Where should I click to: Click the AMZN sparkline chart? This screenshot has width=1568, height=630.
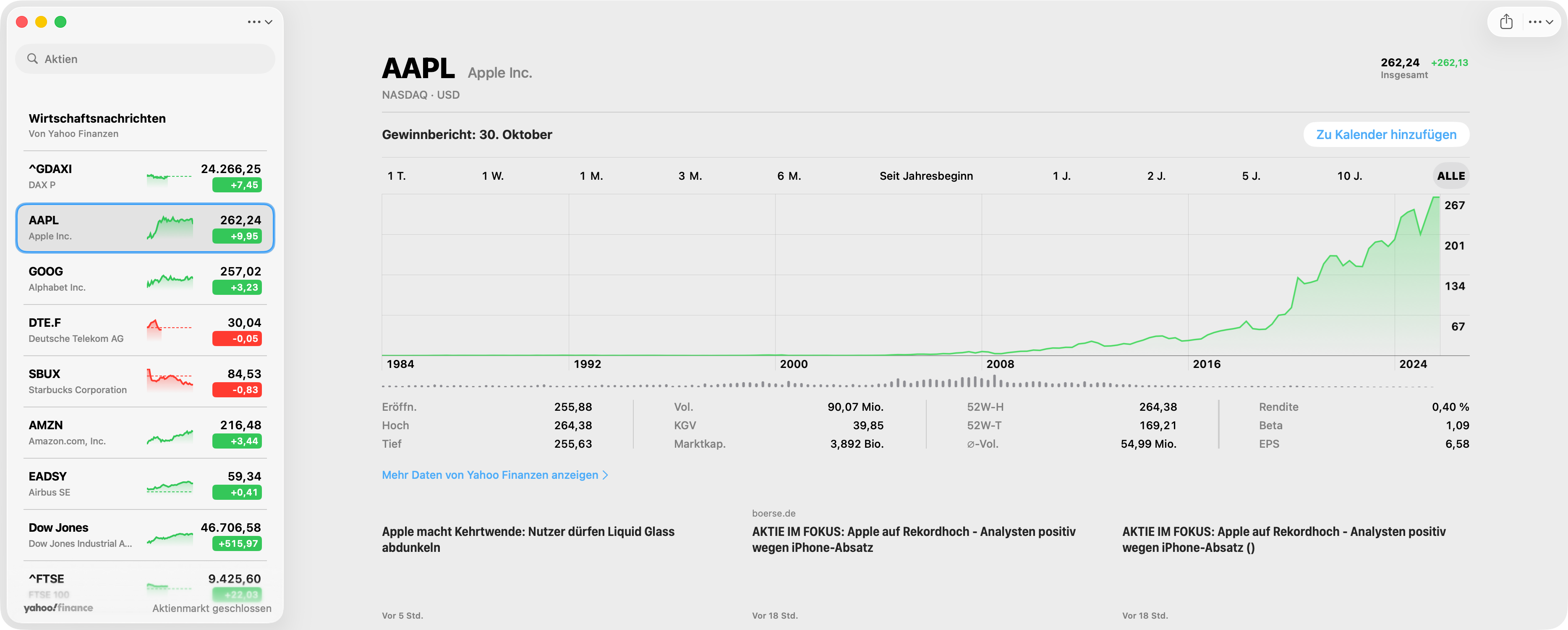click(x=169, y=436)
